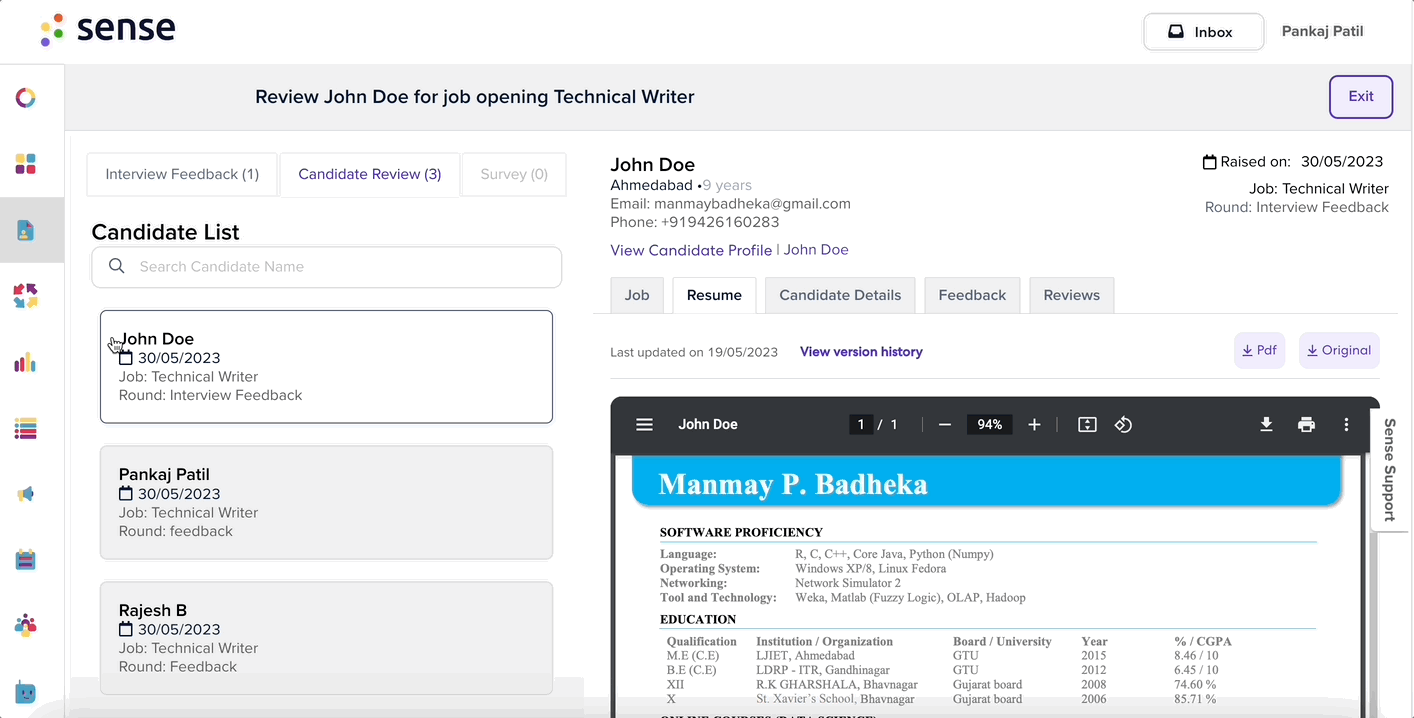Click the fit to page icon
Viewport: 1414px width, 718px height.
(1088, 425)
